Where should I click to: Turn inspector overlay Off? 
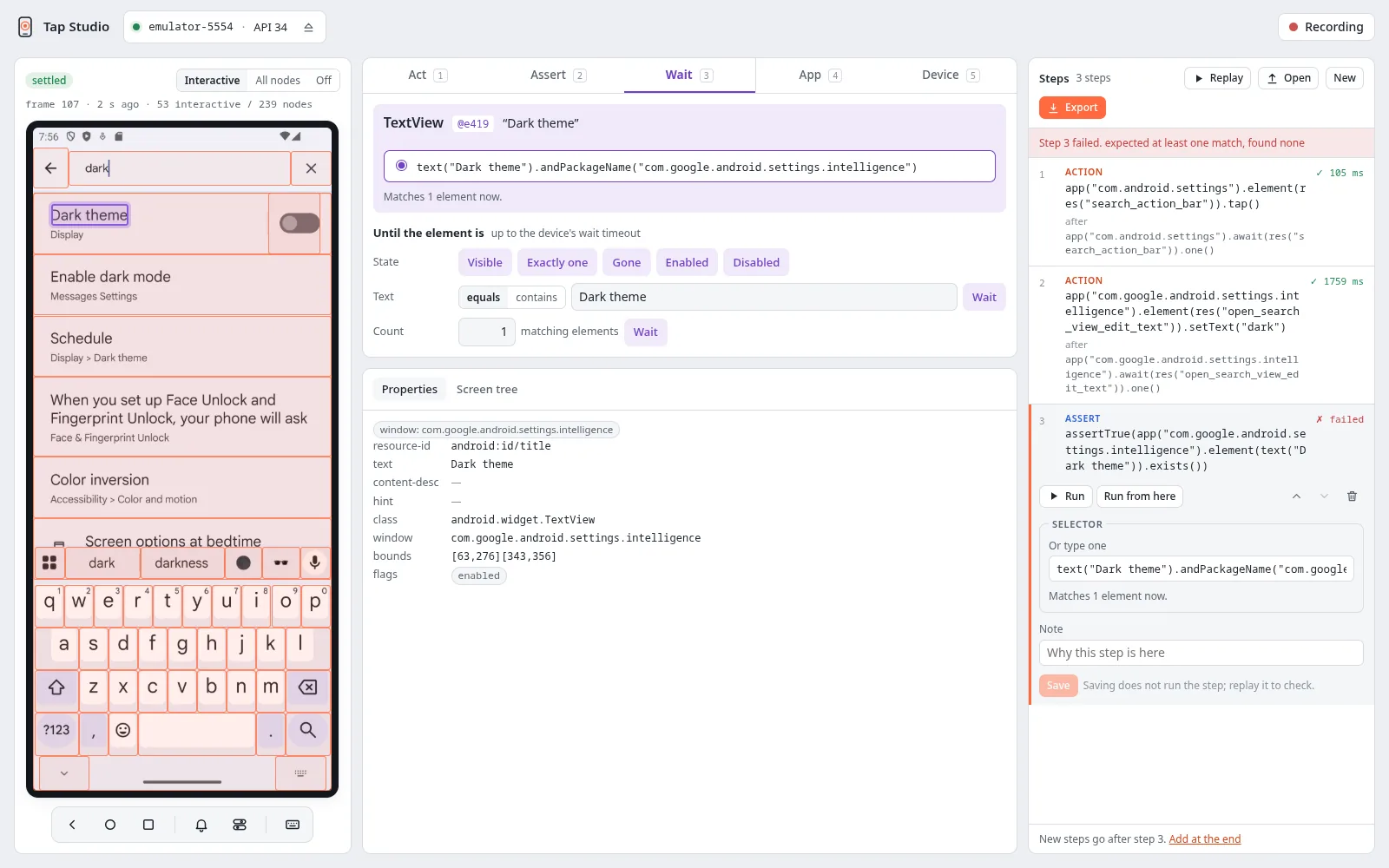[324, 81]
